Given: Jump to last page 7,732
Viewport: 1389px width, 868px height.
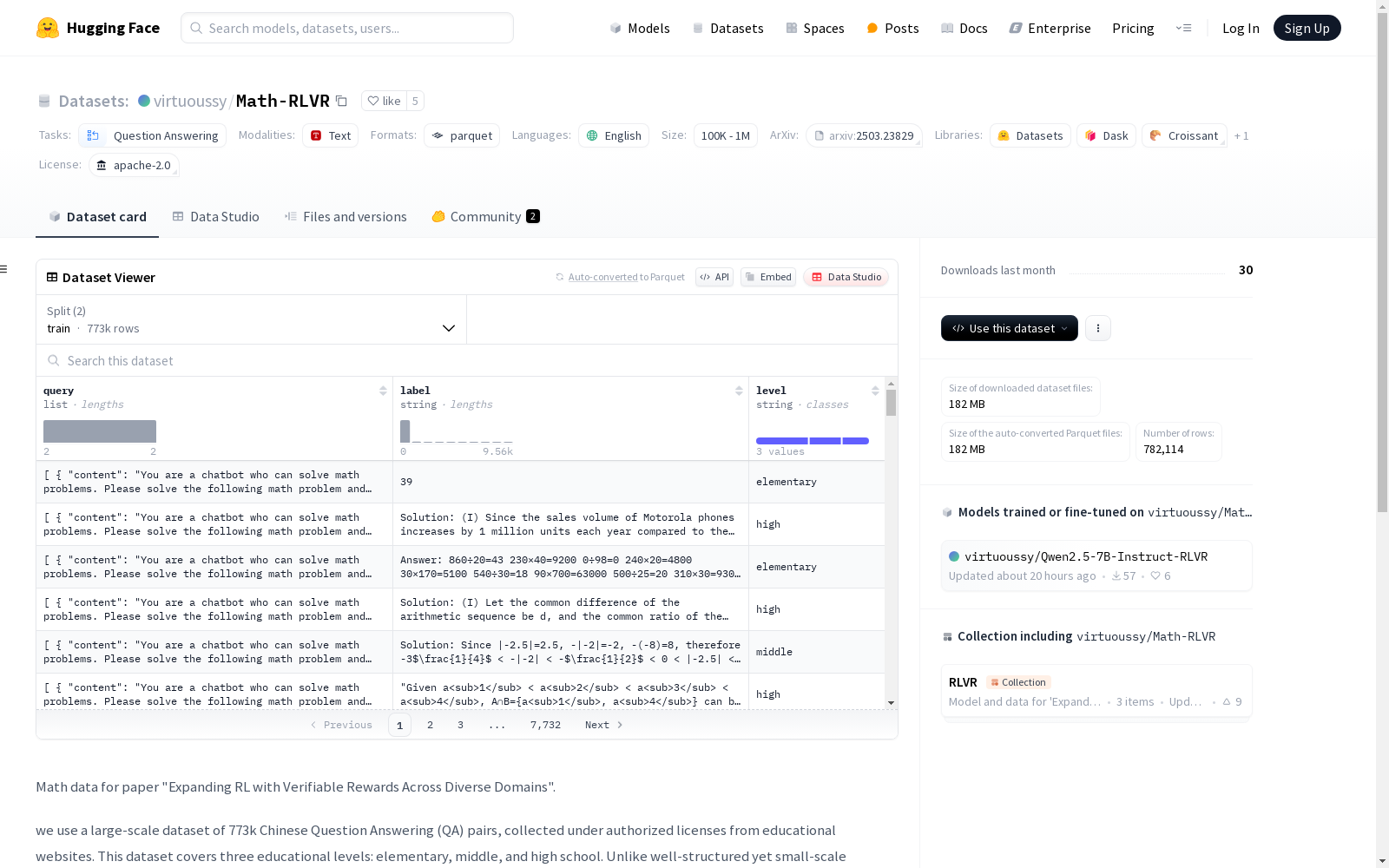Looking at the screenshot, I should pos(545,725).
